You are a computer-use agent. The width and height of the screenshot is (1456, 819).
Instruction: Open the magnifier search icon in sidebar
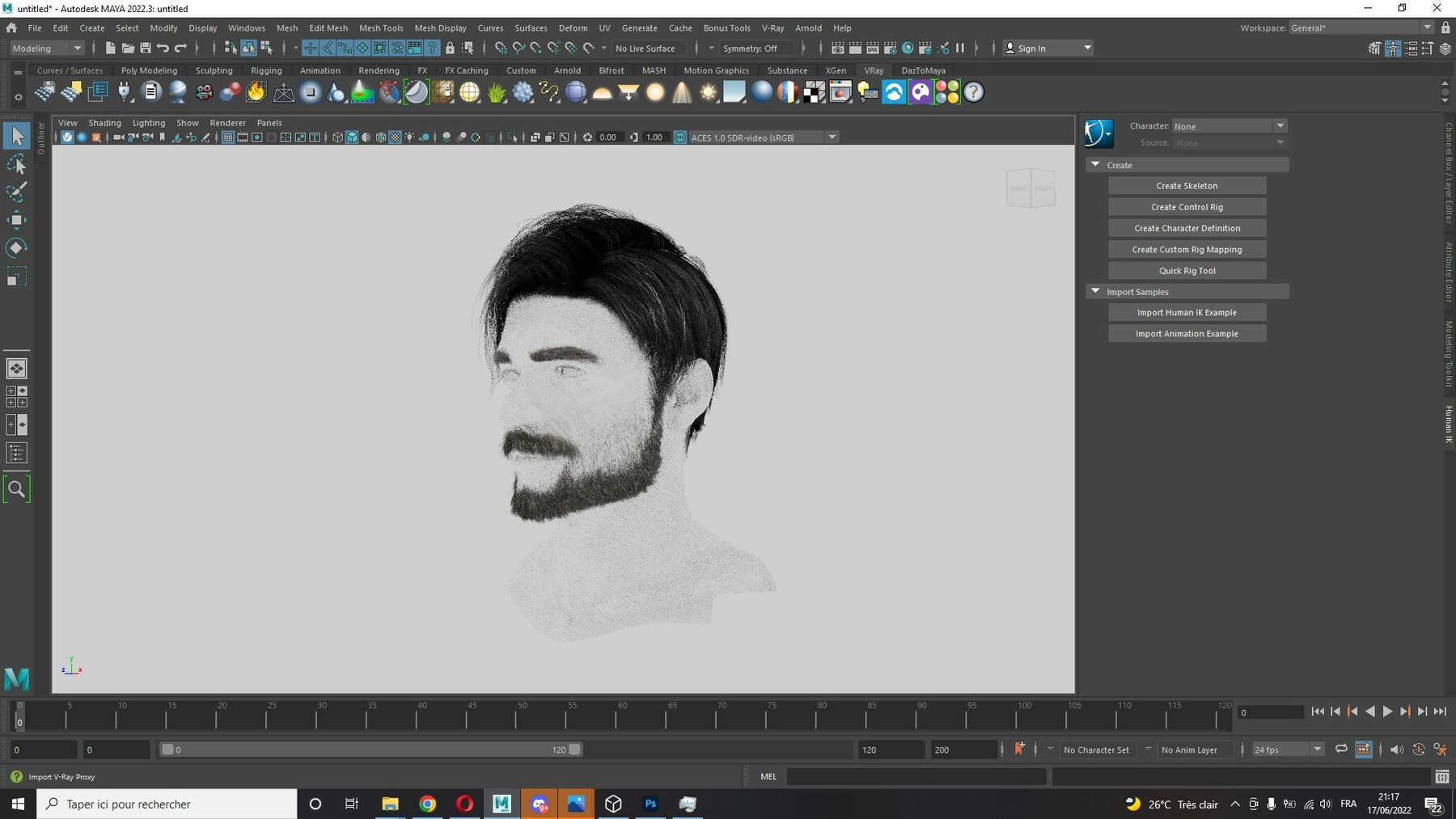pyautogui.click(x=16, y=488)
